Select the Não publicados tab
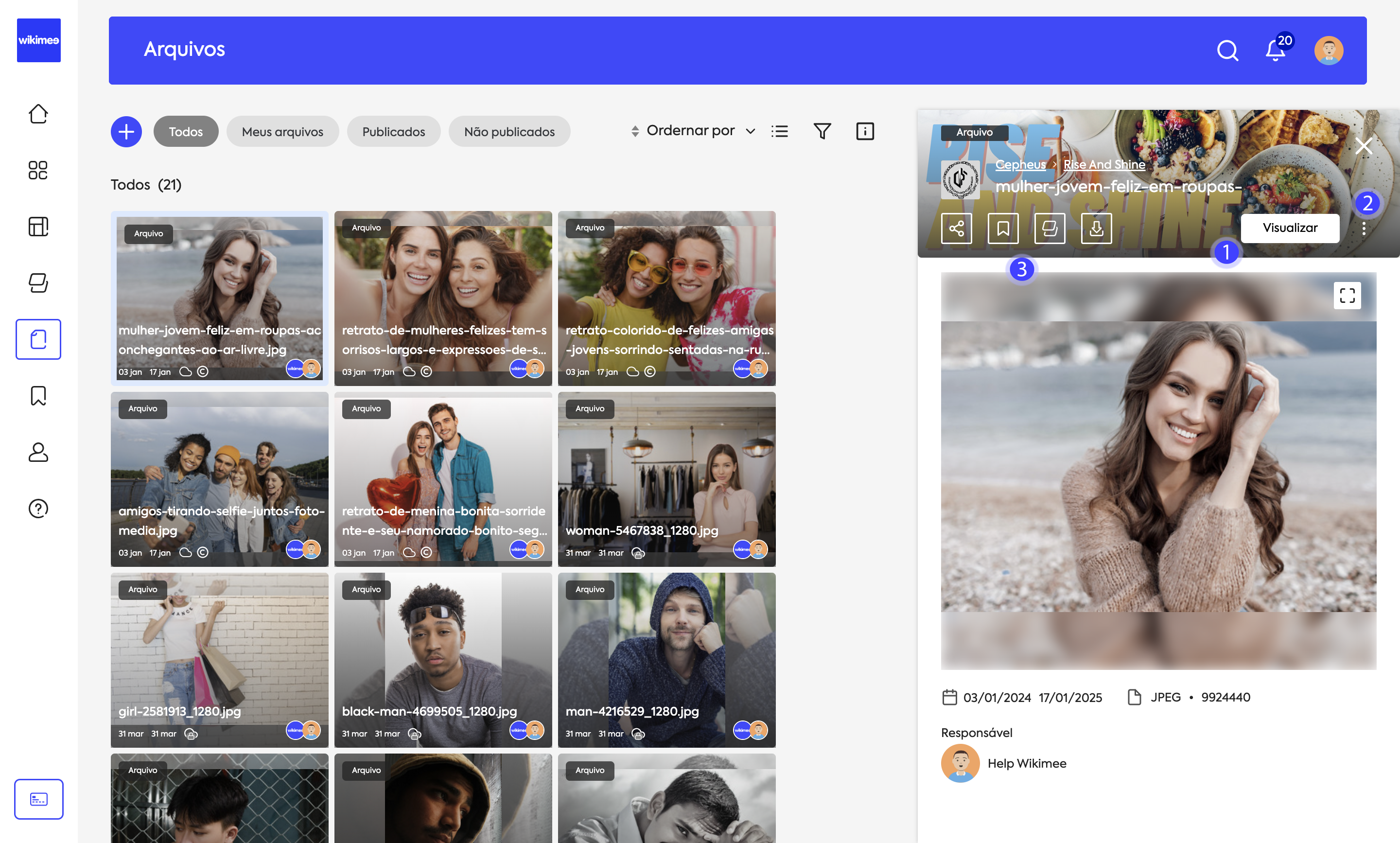The image size is (1400, 843). click(509, 132)
